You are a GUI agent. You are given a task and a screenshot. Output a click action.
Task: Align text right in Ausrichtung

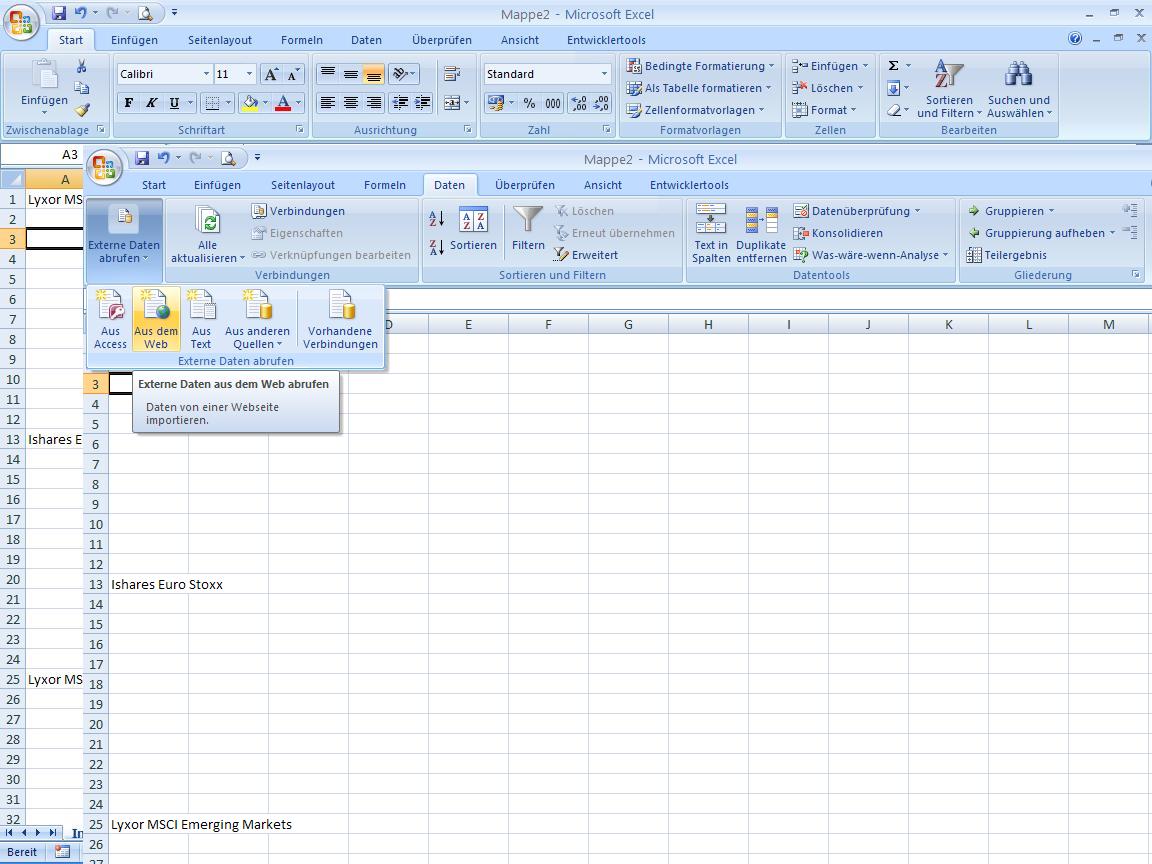pyautogui.click(x=373, y=103)
